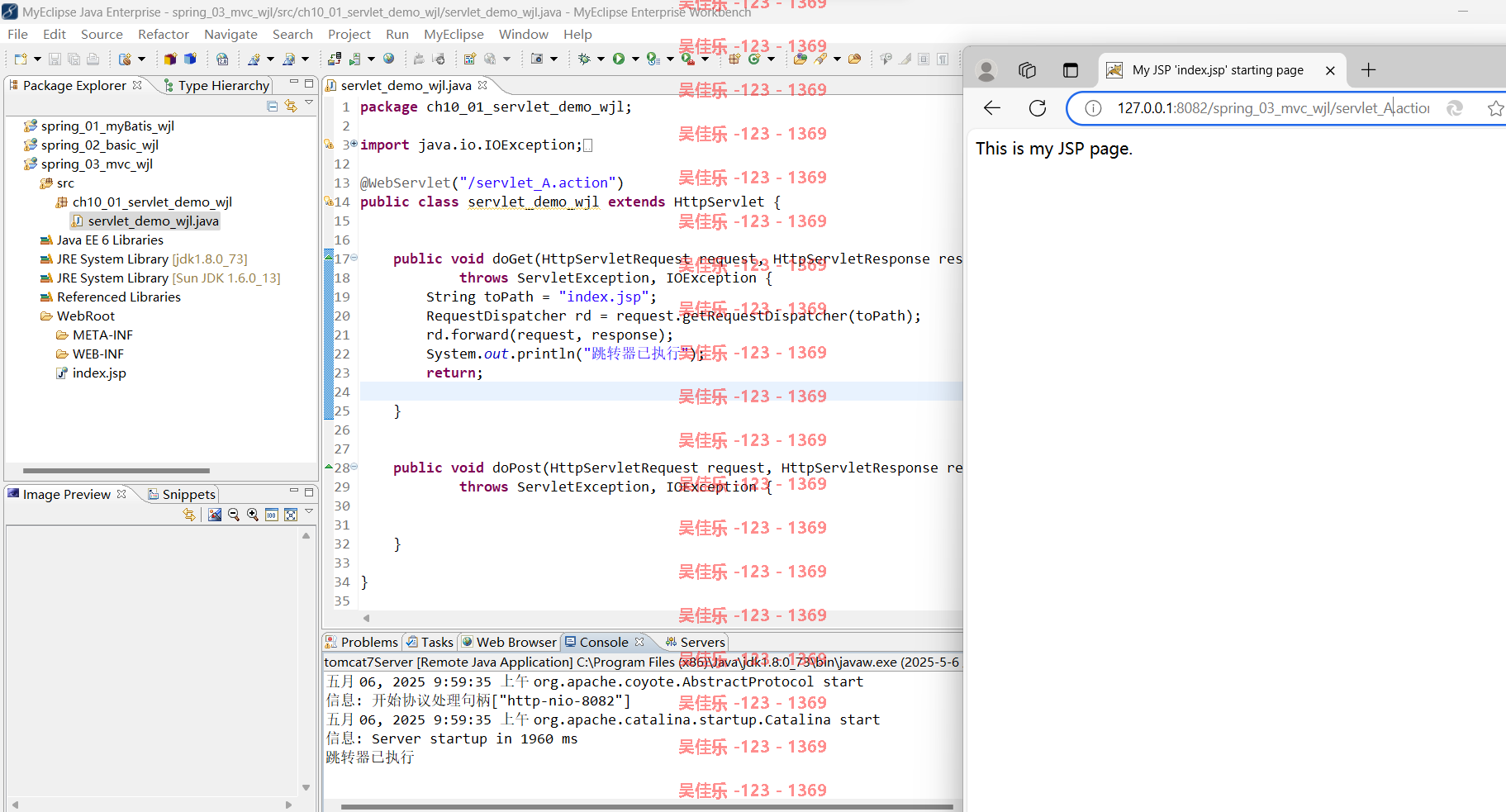
Task: Open a new browser tab
Action: tap(1369, 70)
